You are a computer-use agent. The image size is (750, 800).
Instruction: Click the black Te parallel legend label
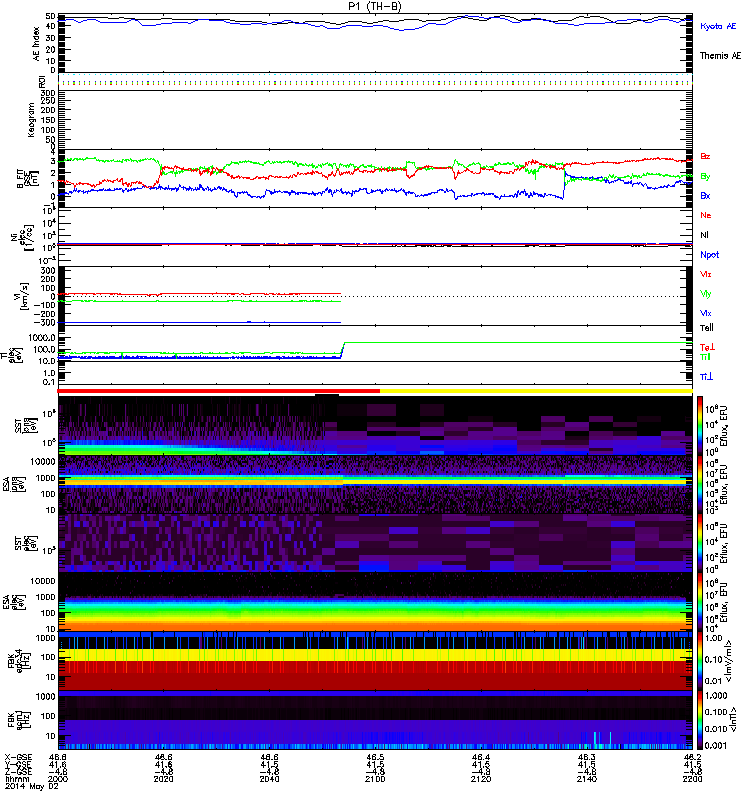click(707, 328)
